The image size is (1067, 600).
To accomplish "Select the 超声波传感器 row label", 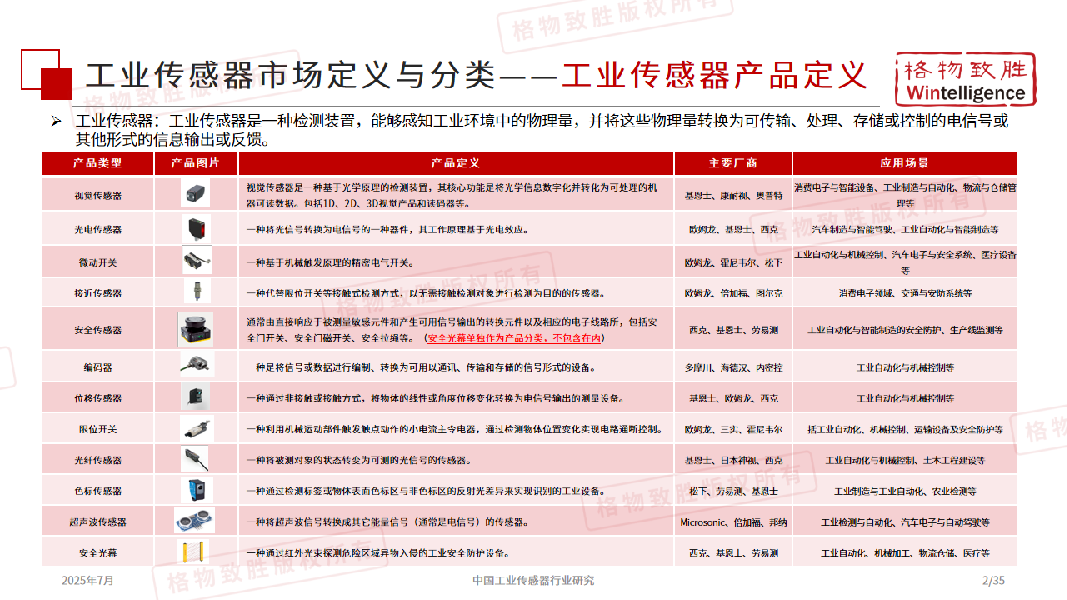I will [98, 522].
